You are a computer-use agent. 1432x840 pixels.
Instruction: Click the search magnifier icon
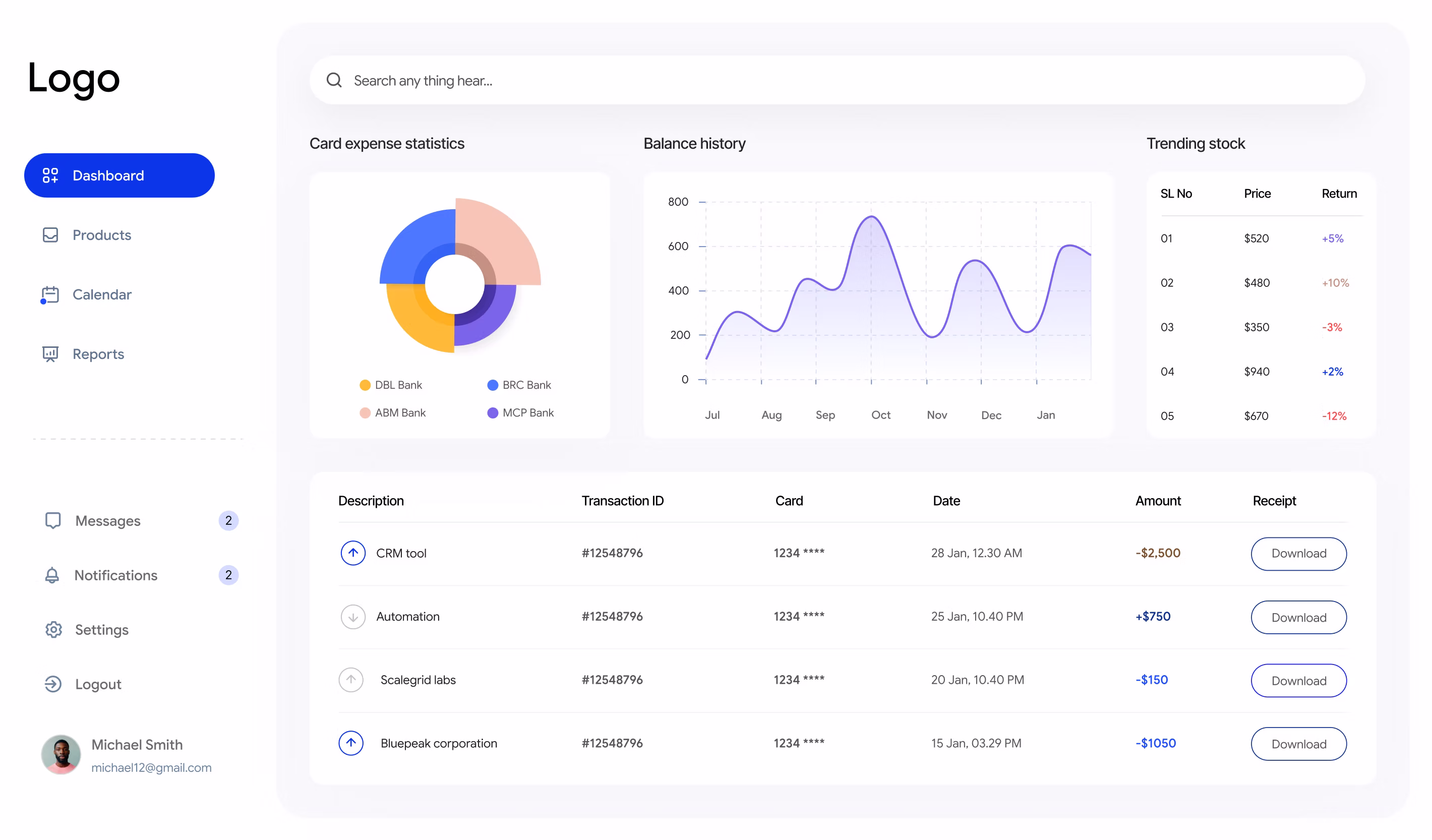tap(334, 80)
